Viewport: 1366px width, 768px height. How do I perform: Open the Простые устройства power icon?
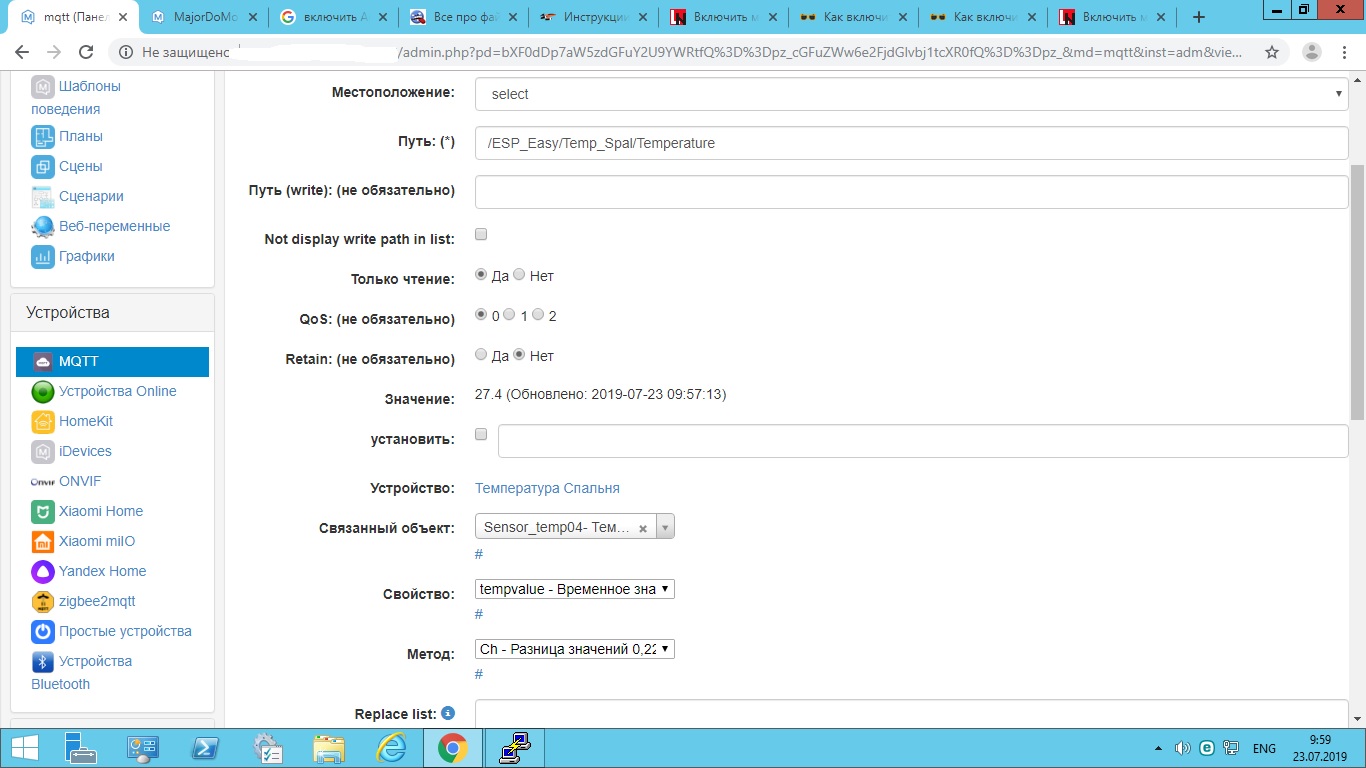tap(42, 632)
